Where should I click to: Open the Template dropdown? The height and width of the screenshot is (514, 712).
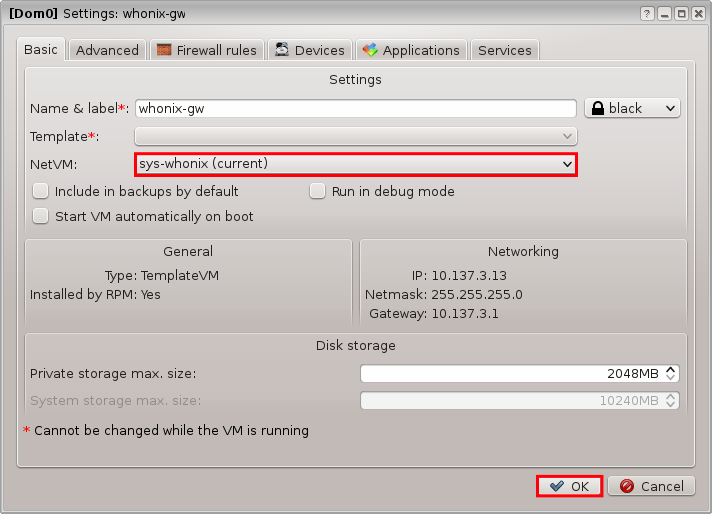pyautogui.click(x=356, y=136)
